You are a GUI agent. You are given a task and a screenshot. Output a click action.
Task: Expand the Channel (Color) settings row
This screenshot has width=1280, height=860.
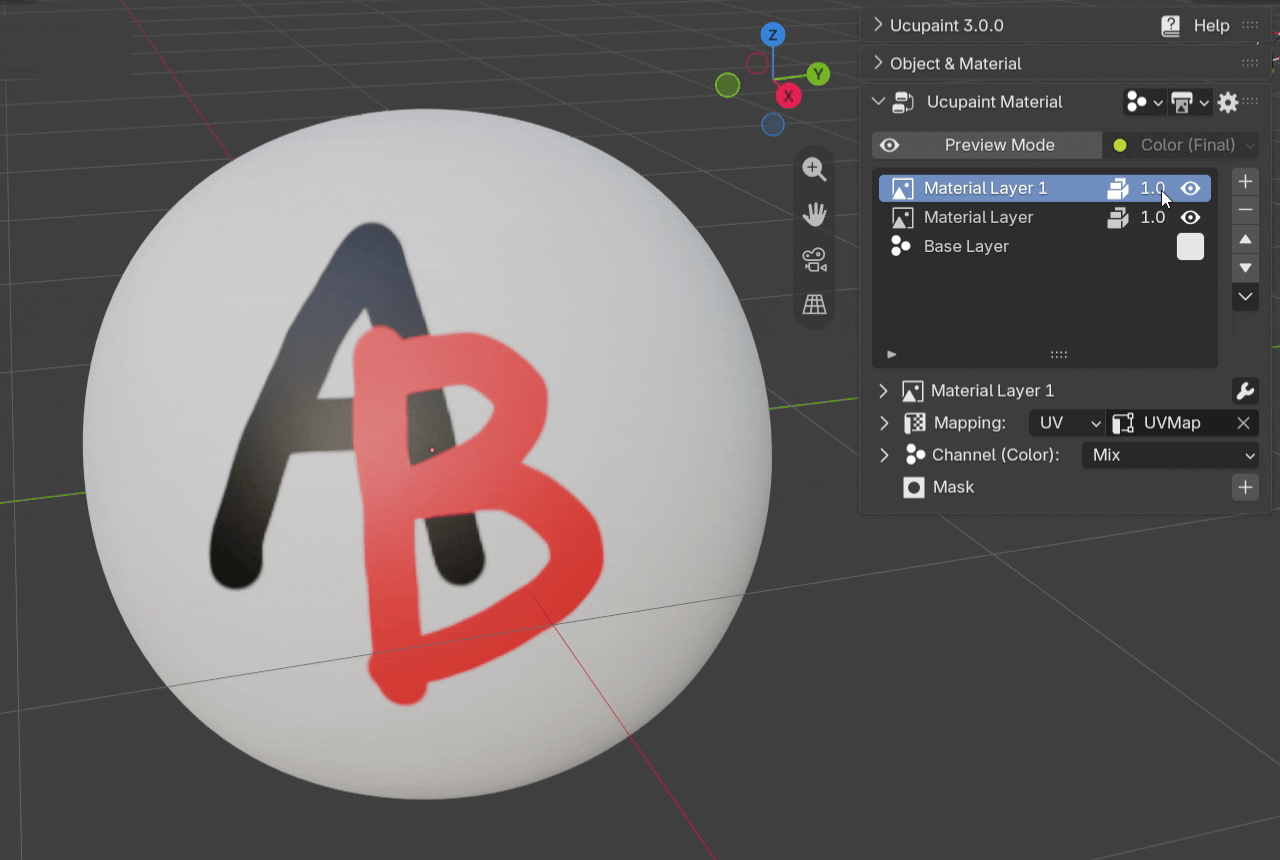883,455
